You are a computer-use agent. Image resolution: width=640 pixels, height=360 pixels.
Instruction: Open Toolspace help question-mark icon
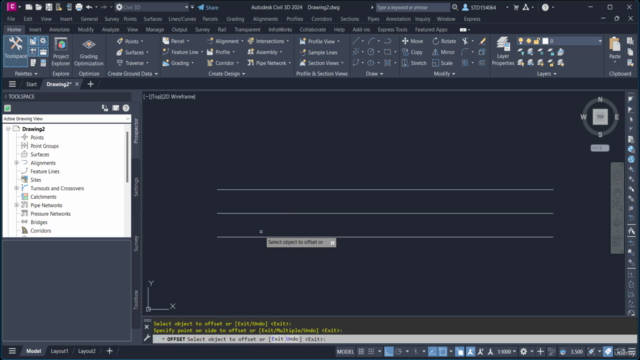click(x=126, y=108)
